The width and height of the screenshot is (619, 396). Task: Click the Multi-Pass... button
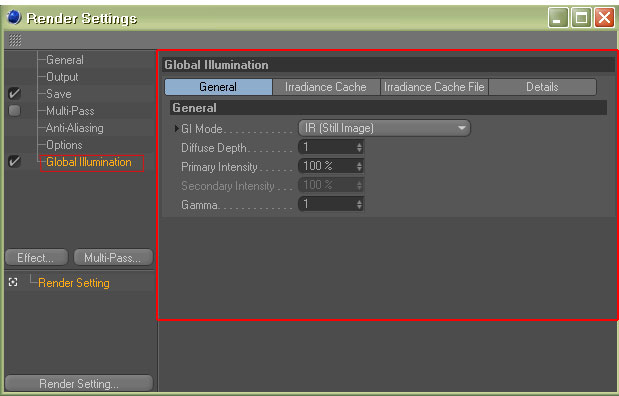click(x=113, y=257)
